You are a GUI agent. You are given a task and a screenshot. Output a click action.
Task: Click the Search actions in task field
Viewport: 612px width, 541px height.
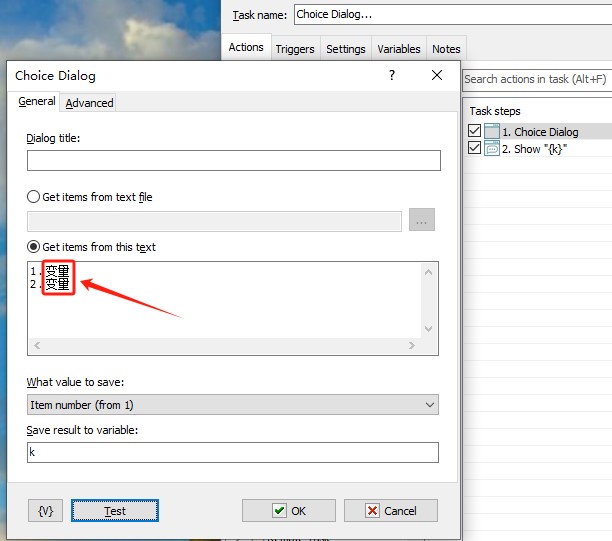point(536,79)
